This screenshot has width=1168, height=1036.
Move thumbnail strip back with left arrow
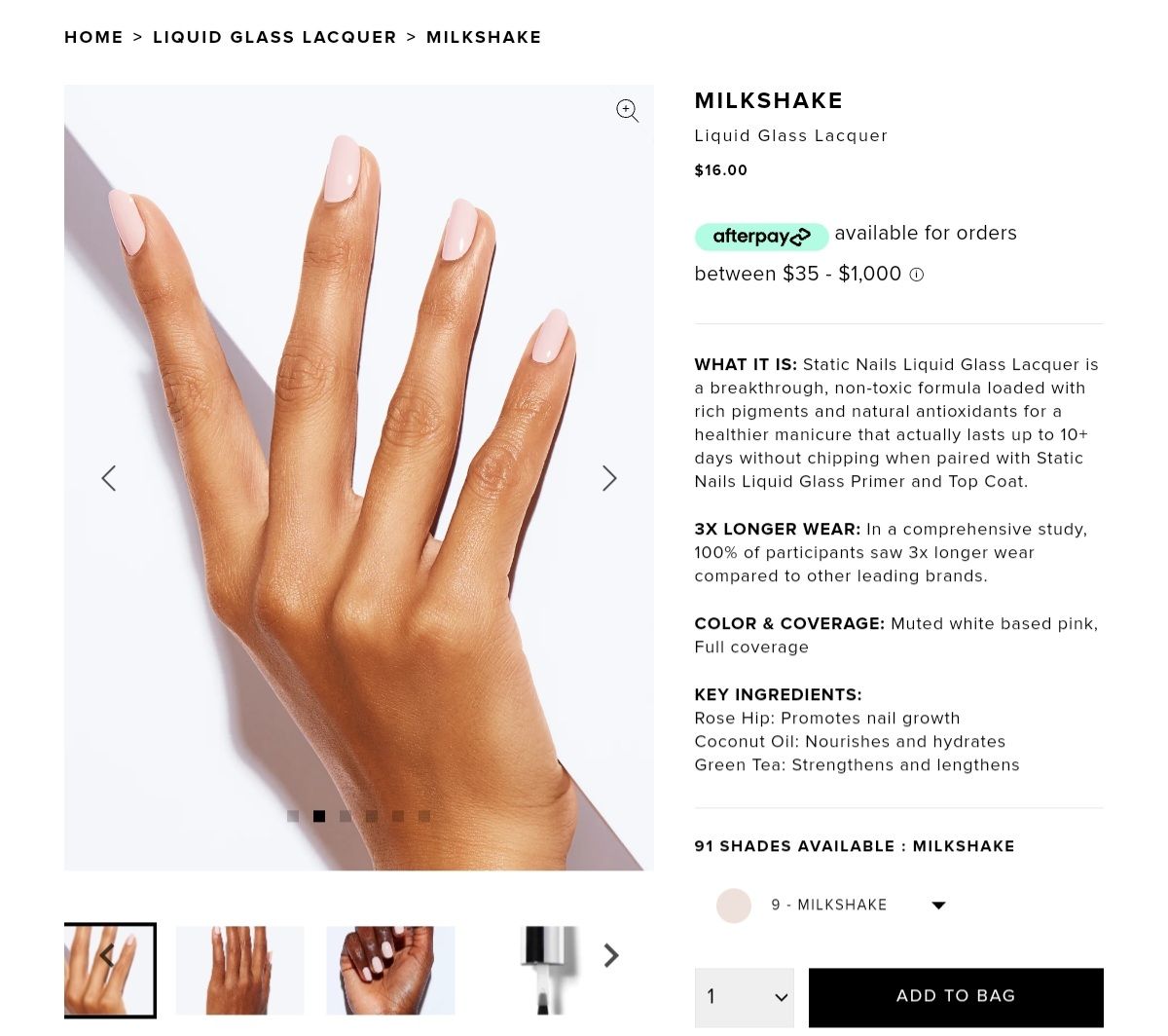[x=106, y=955]
